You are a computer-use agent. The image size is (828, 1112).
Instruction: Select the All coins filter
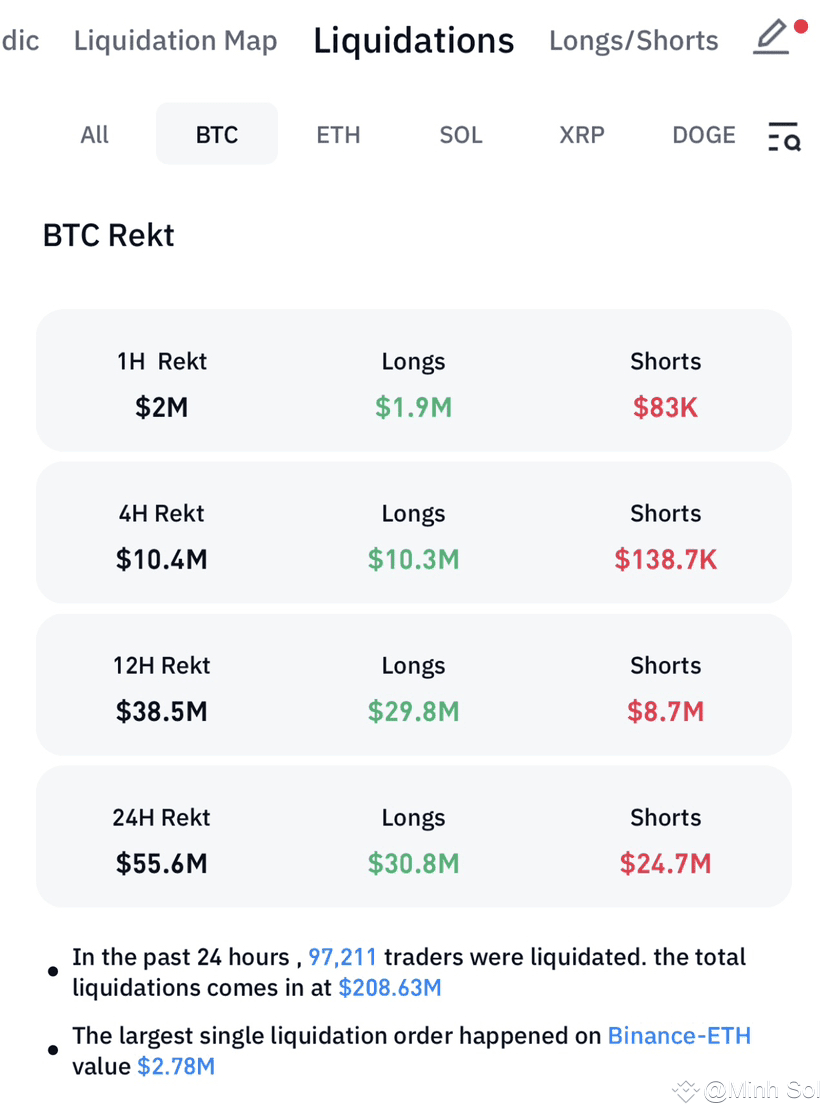pyautogui.click(x=95, y=135)
